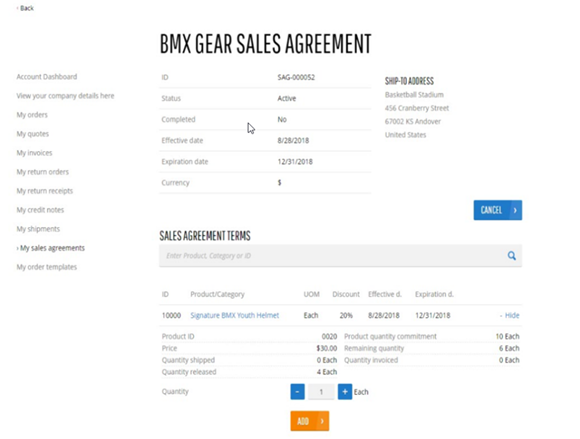The width and height of the screenshot is (580, 439).
Task: Hide the helmet agreement line details
Action: (x=512, y=315)
